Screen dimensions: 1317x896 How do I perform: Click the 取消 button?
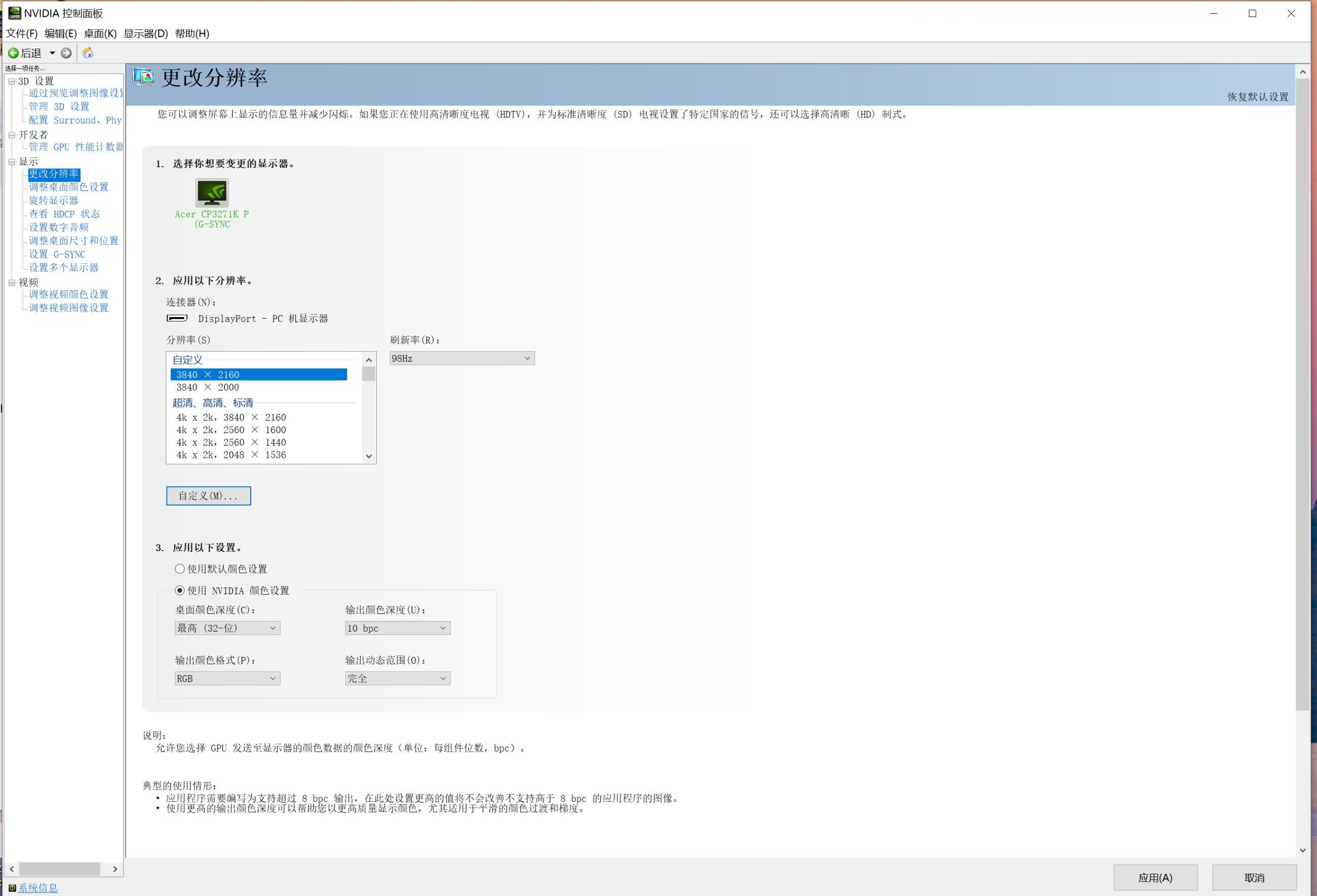point(1254,878)
